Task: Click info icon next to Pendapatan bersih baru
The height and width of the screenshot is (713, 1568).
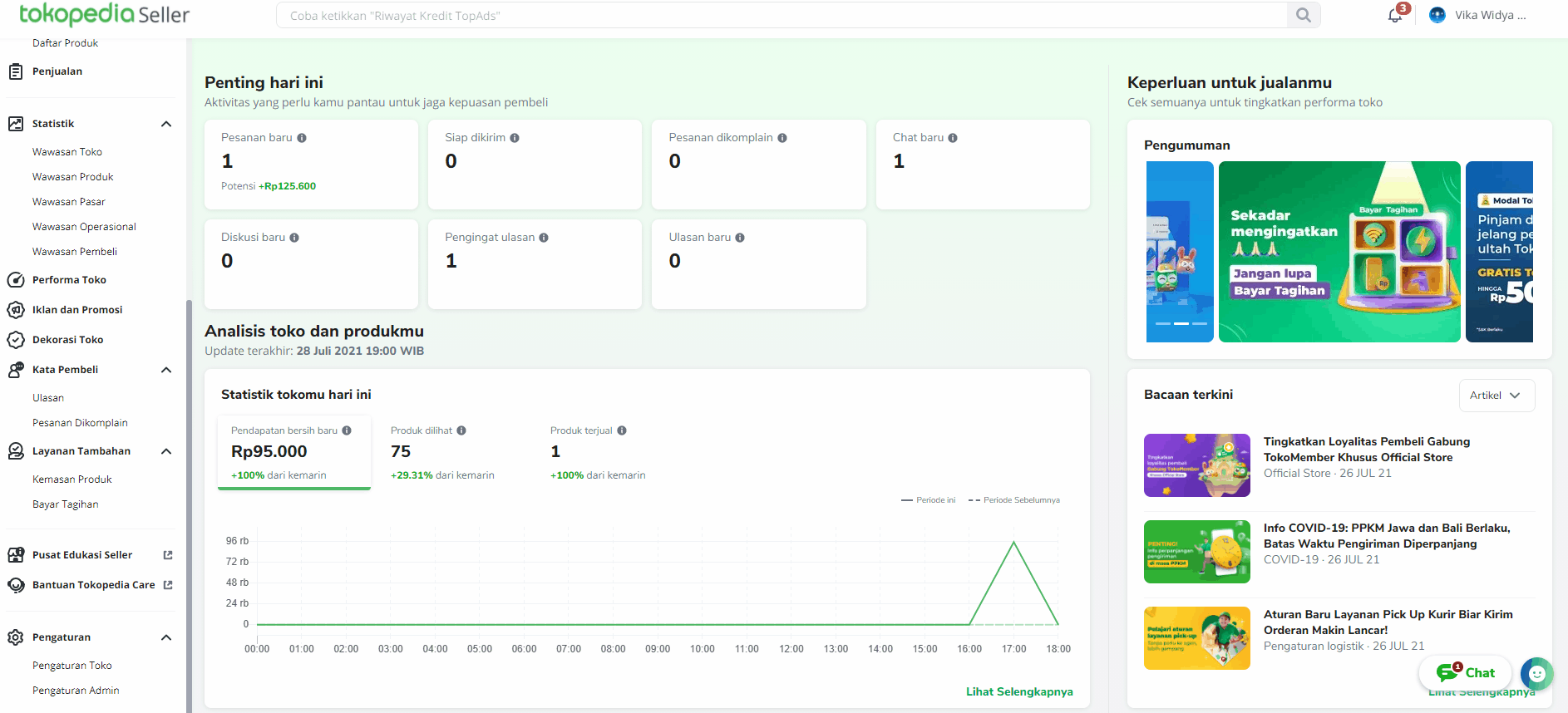Action: point(347,430)
